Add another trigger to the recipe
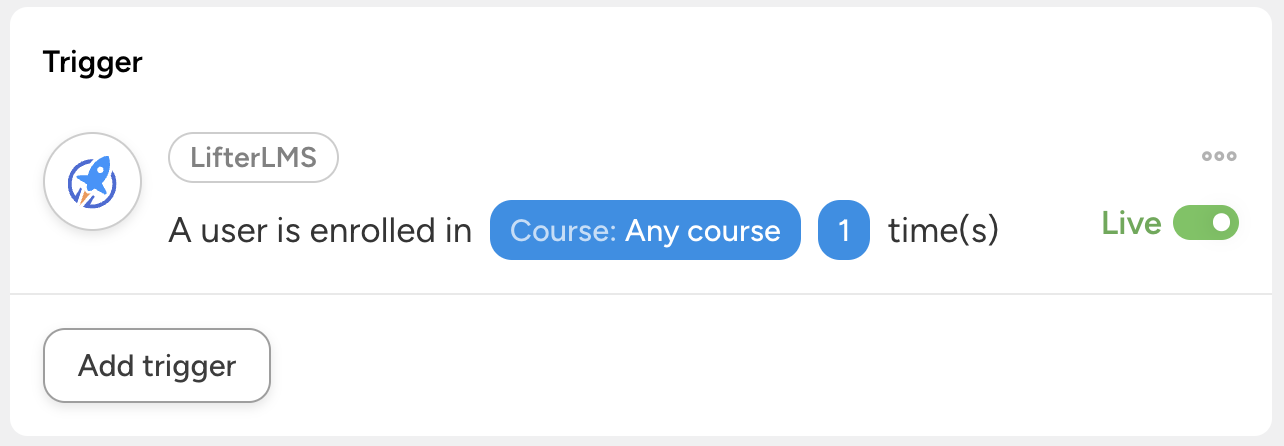 [x=157, y=365]
